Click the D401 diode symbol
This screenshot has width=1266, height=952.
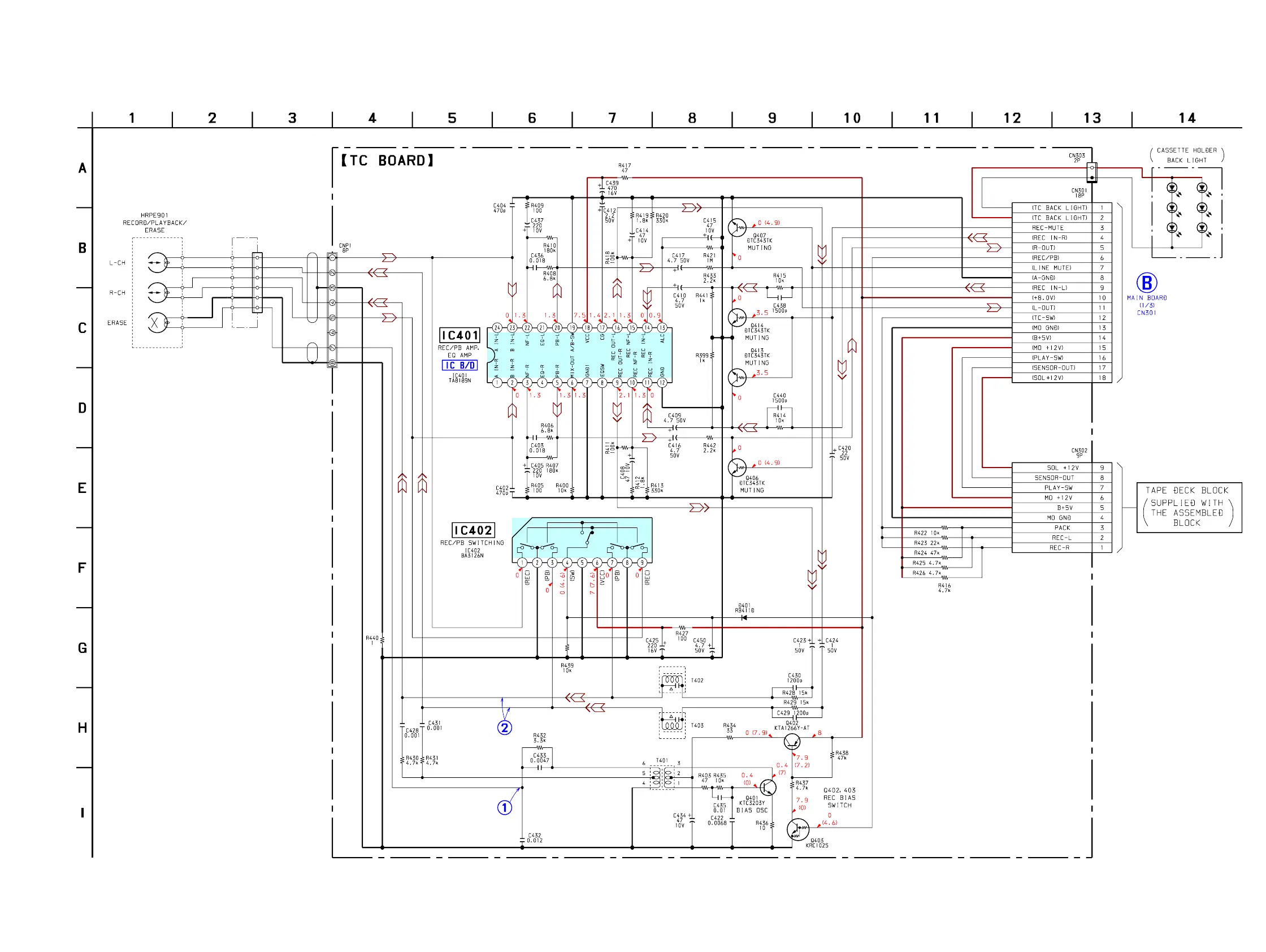point(744,618)
